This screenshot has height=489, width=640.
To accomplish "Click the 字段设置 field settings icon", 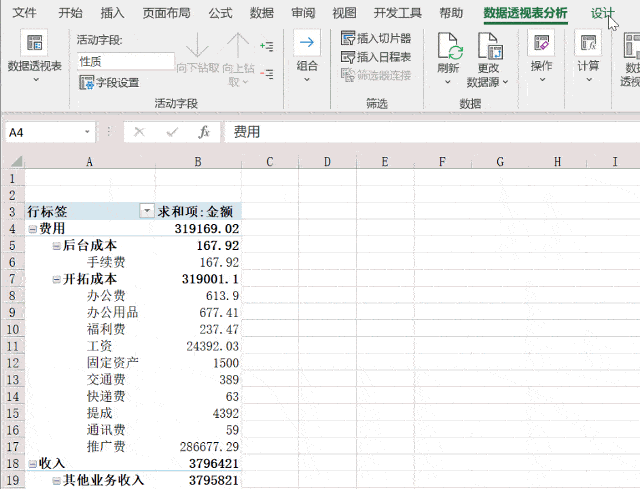I will point(87,82).
